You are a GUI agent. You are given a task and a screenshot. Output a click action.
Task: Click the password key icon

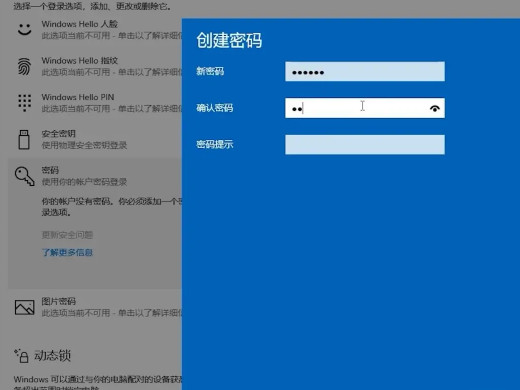[x=25, y=176]
